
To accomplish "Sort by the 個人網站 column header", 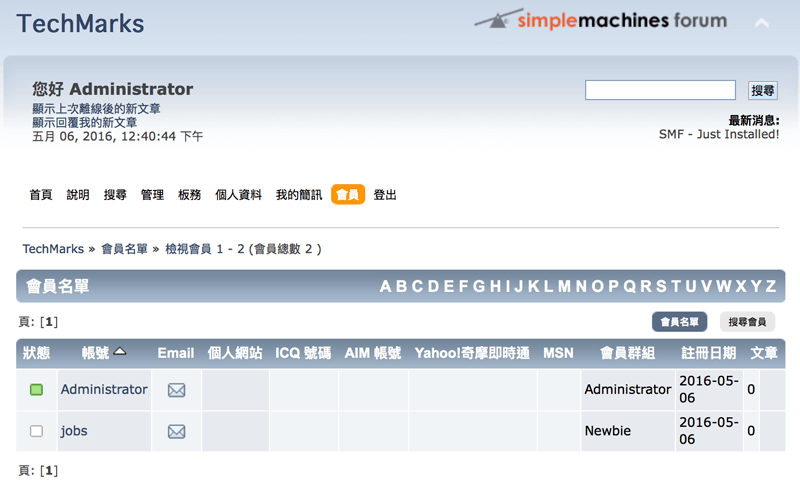I will coord(235,353).
